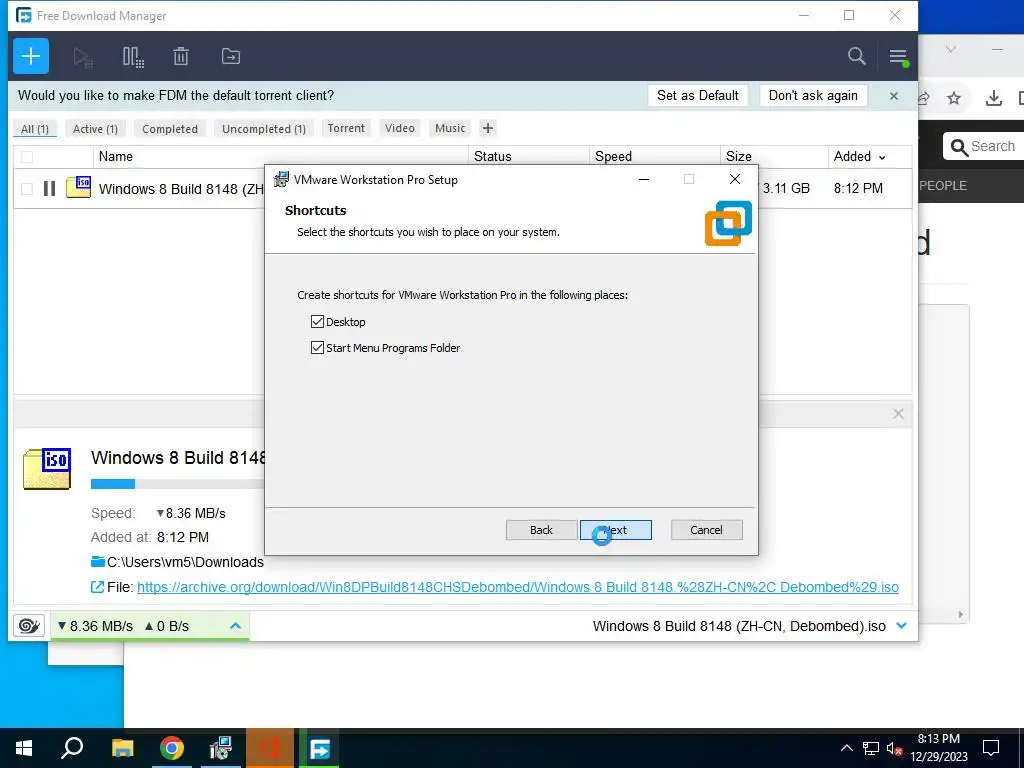Click the network tray icon

pos(871,748)
